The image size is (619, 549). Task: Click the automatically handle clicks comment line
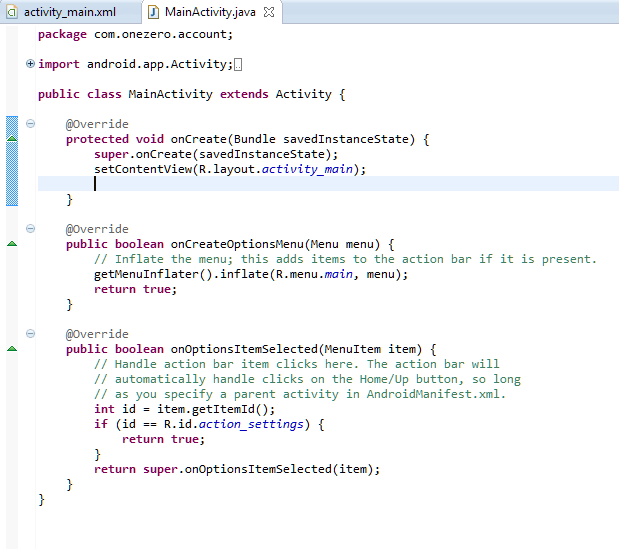(x=307, y=379)
